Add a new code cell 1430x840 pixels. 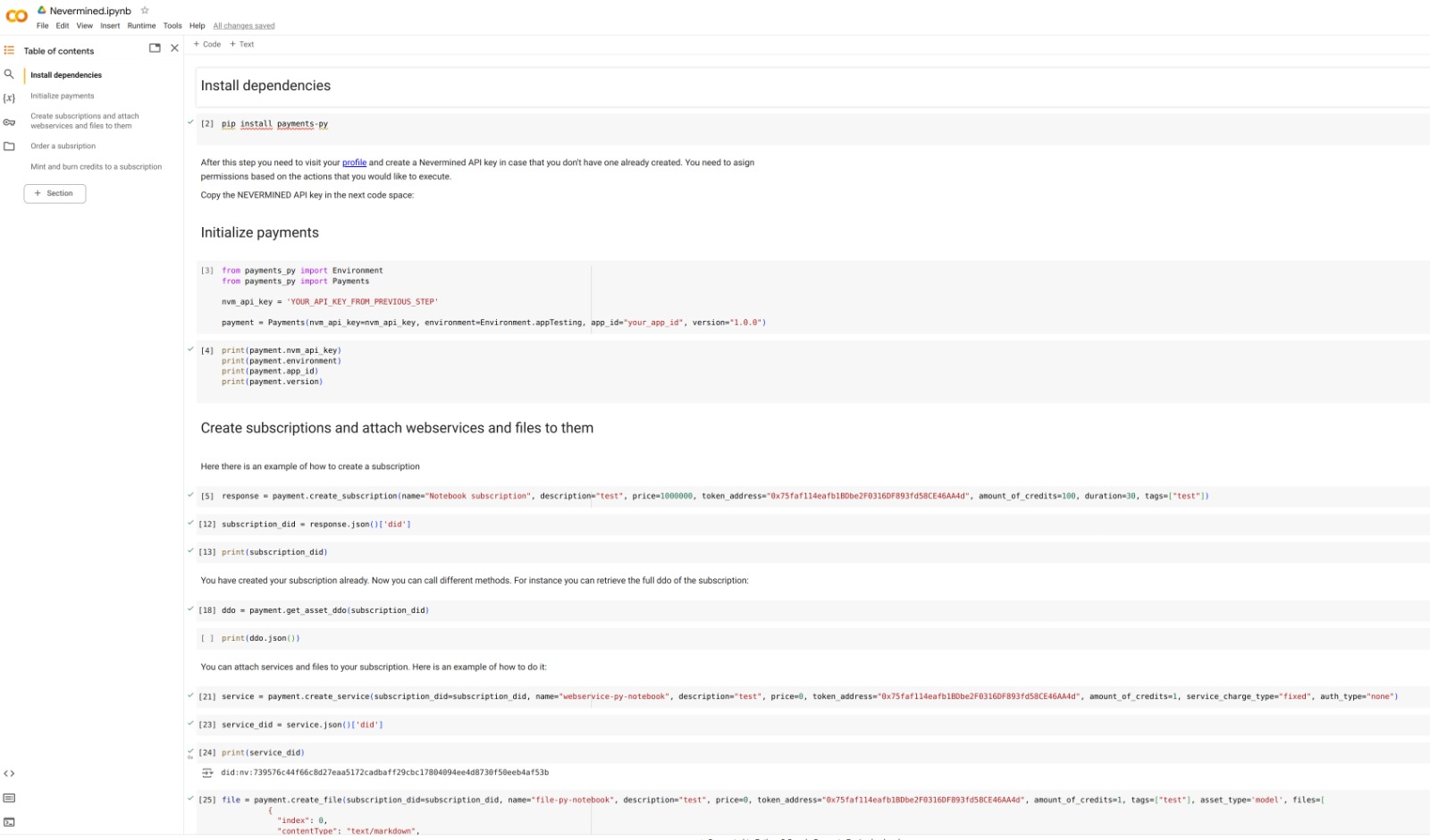pyautogui.click(x=207, y=44)
